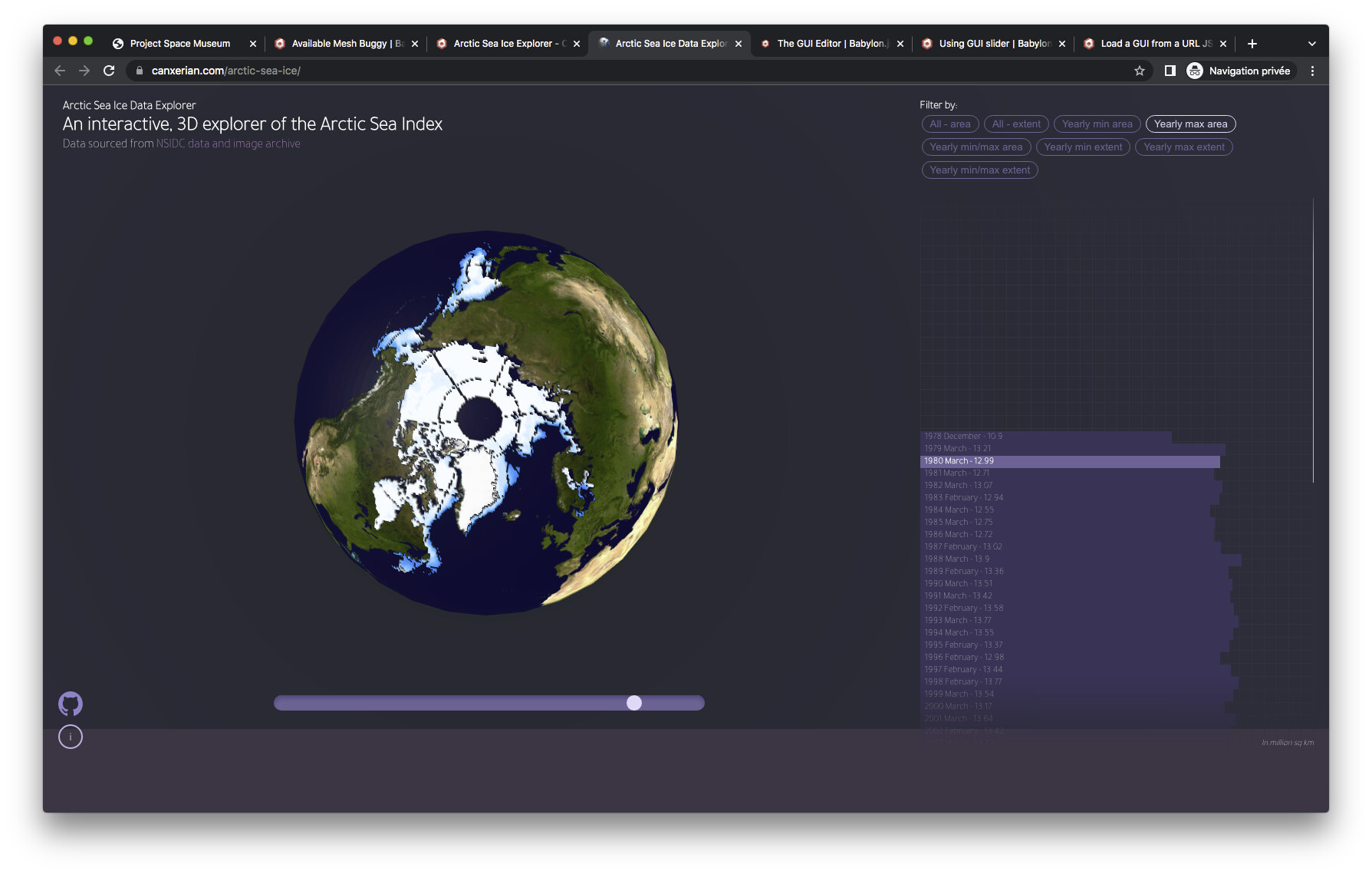This screenshot has width=1372, height=874.
Task: Enable the 'All - area' filter
Action: 949,124
